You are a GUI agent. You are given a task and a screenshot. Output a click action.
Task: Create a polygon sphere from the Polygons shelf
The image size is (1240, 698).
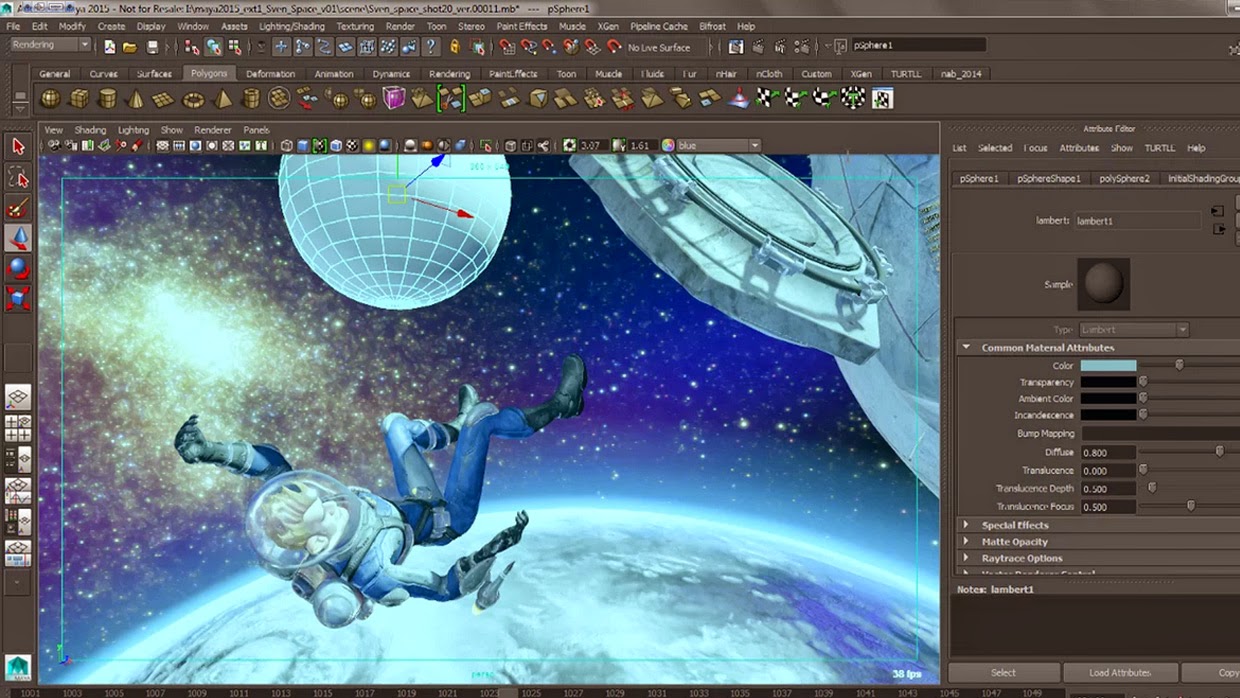(48, 98)
